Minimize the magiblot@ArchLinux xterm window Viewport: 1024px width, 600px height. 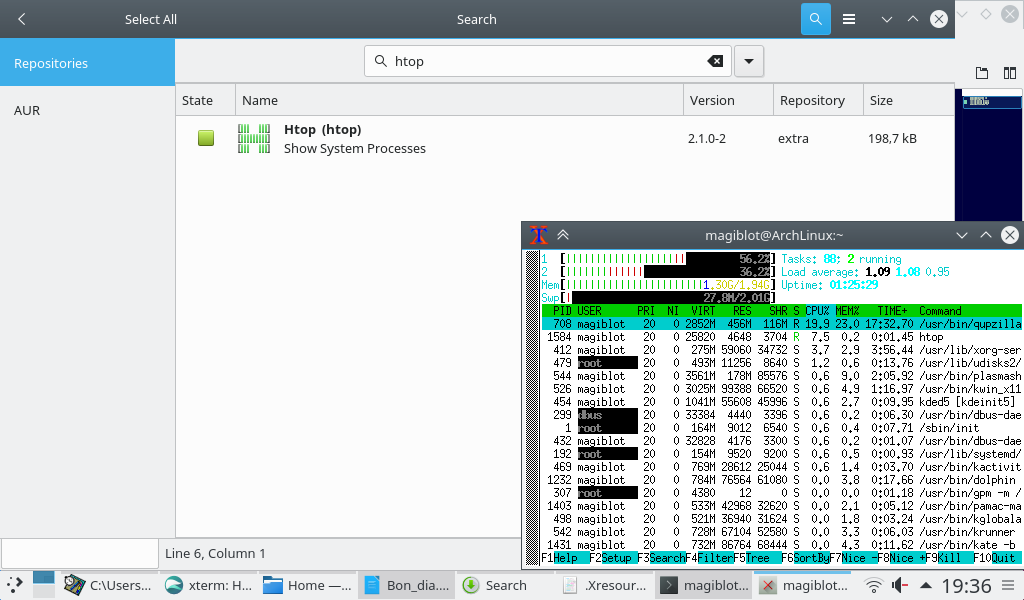point(961,235)
